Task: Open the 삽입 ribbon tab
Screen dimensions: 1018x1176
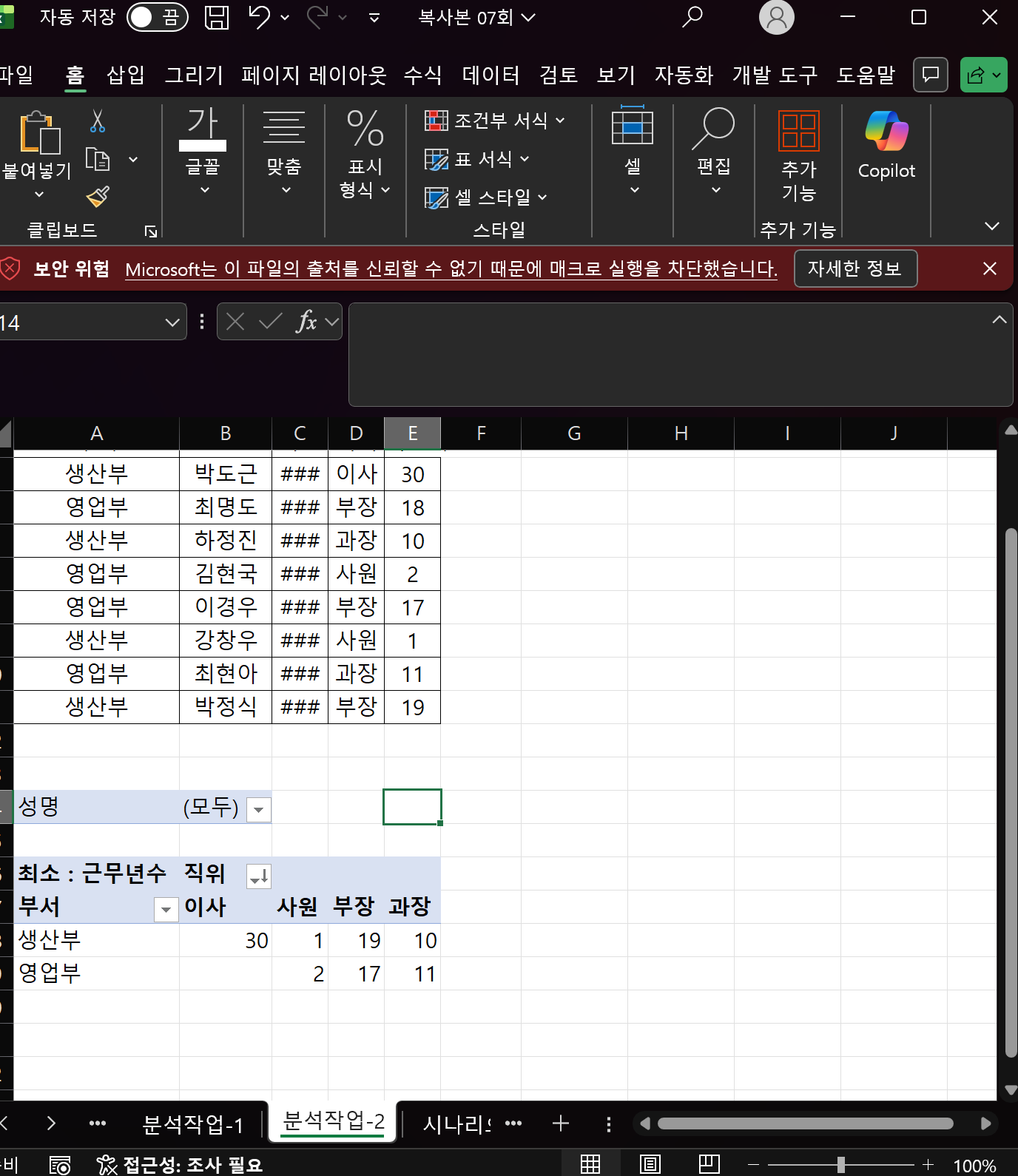Action: click(125, 75)
